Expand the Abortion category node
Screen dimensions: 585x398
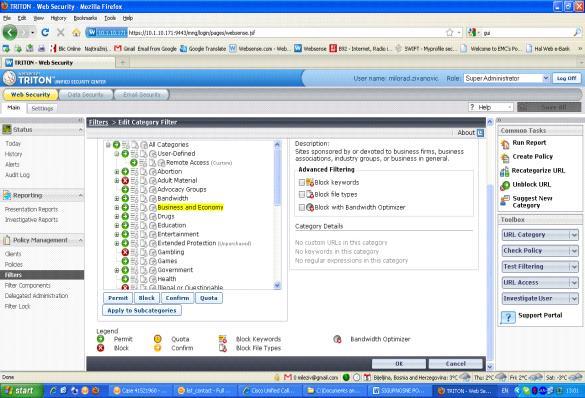coord(117,172)
